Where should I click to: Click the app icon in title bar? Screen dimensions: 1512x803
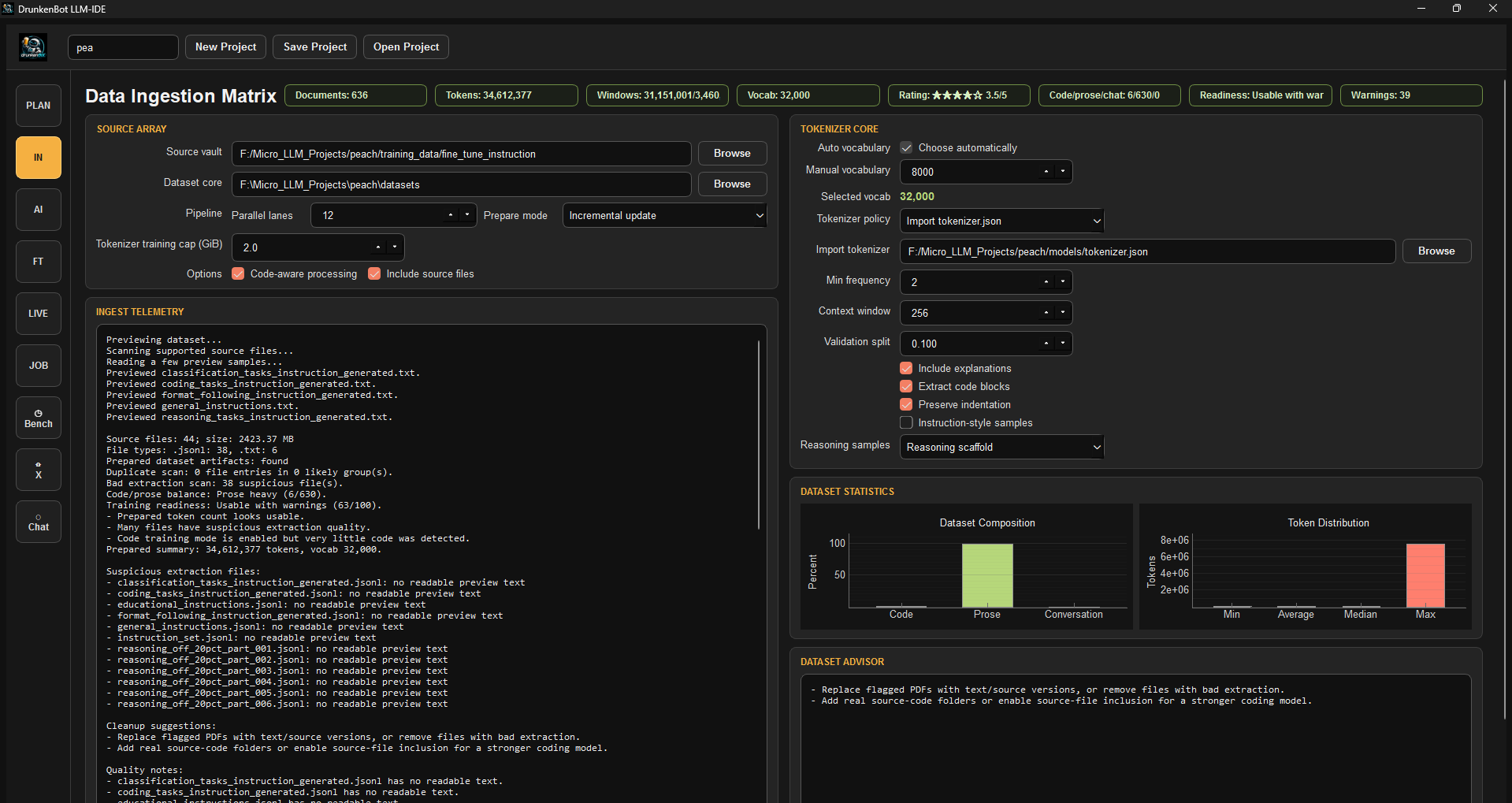(x=9, y=9)
